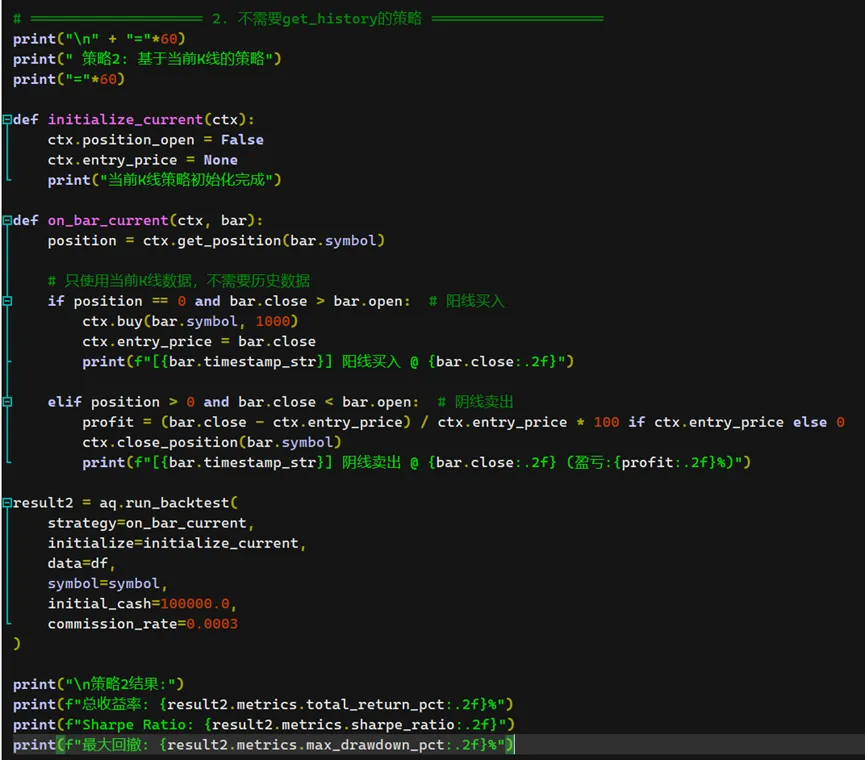Click the print line containing '策略2: 基于当前K线的策略'
Screen dimensions: 865x760
[147, 58]
